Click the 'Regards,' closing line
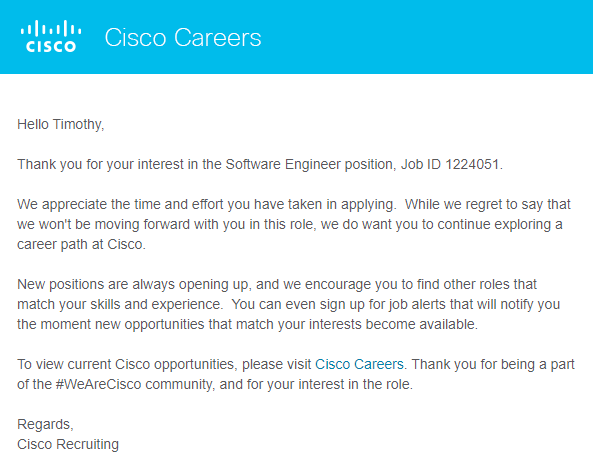The width and height of the screenshot is (593, 471). tap(45, 424)
